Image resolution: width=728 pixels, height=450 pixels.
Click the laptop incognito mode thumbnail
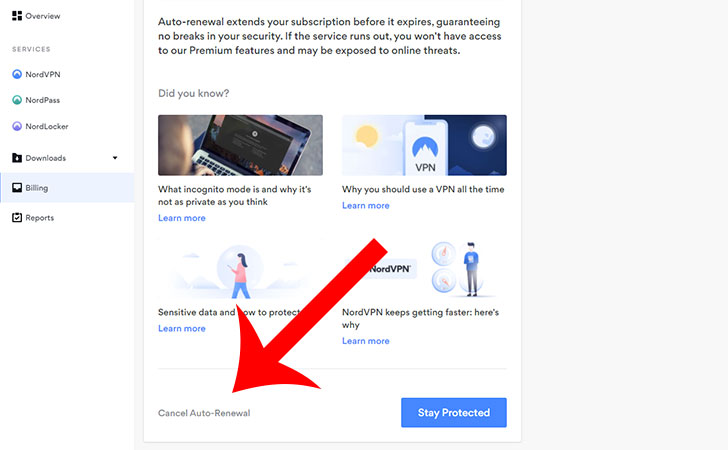(x=240, y=145)
